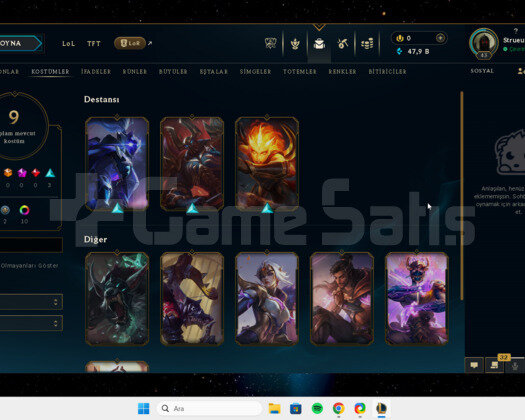Open File Explorer from taskbar
Viewport: 525px width, 420px height.
(x=274, y=408)
